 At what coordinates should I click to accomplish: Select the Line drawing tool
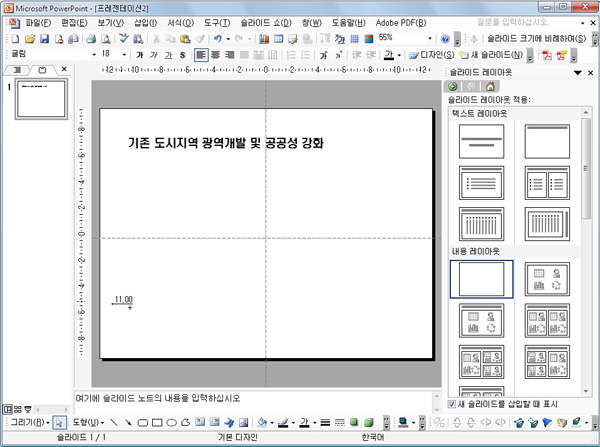click(x=113, y=422)
